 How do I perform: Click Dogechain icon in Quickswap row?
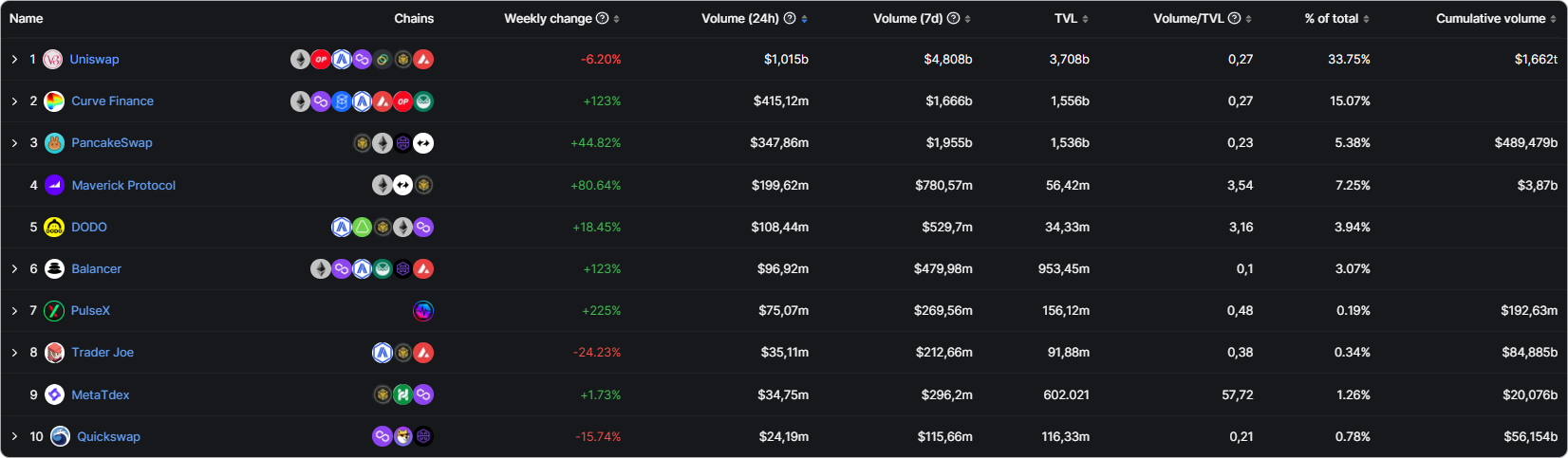tap(402, 436)
